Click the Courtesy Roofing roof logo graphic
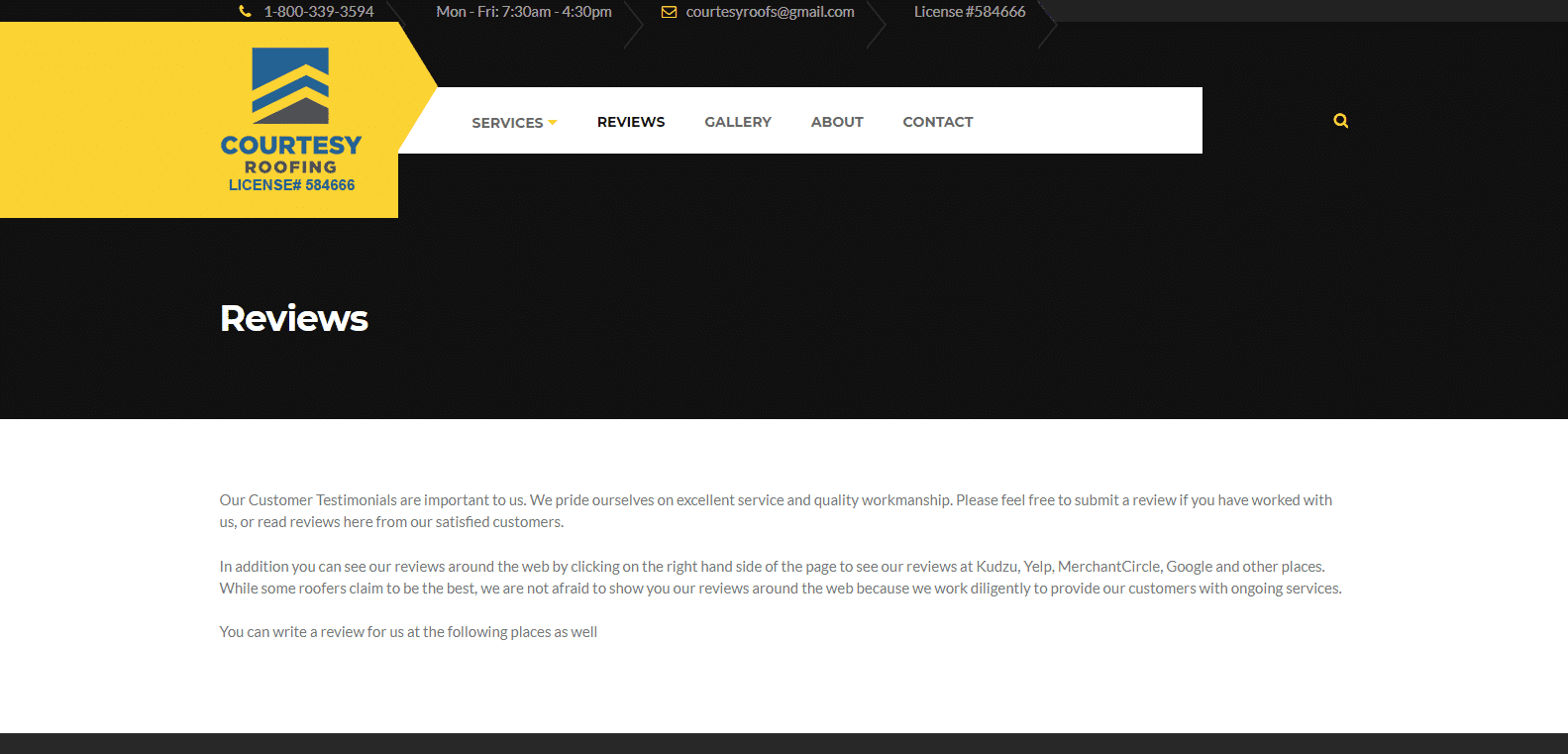 coord(290,85)
